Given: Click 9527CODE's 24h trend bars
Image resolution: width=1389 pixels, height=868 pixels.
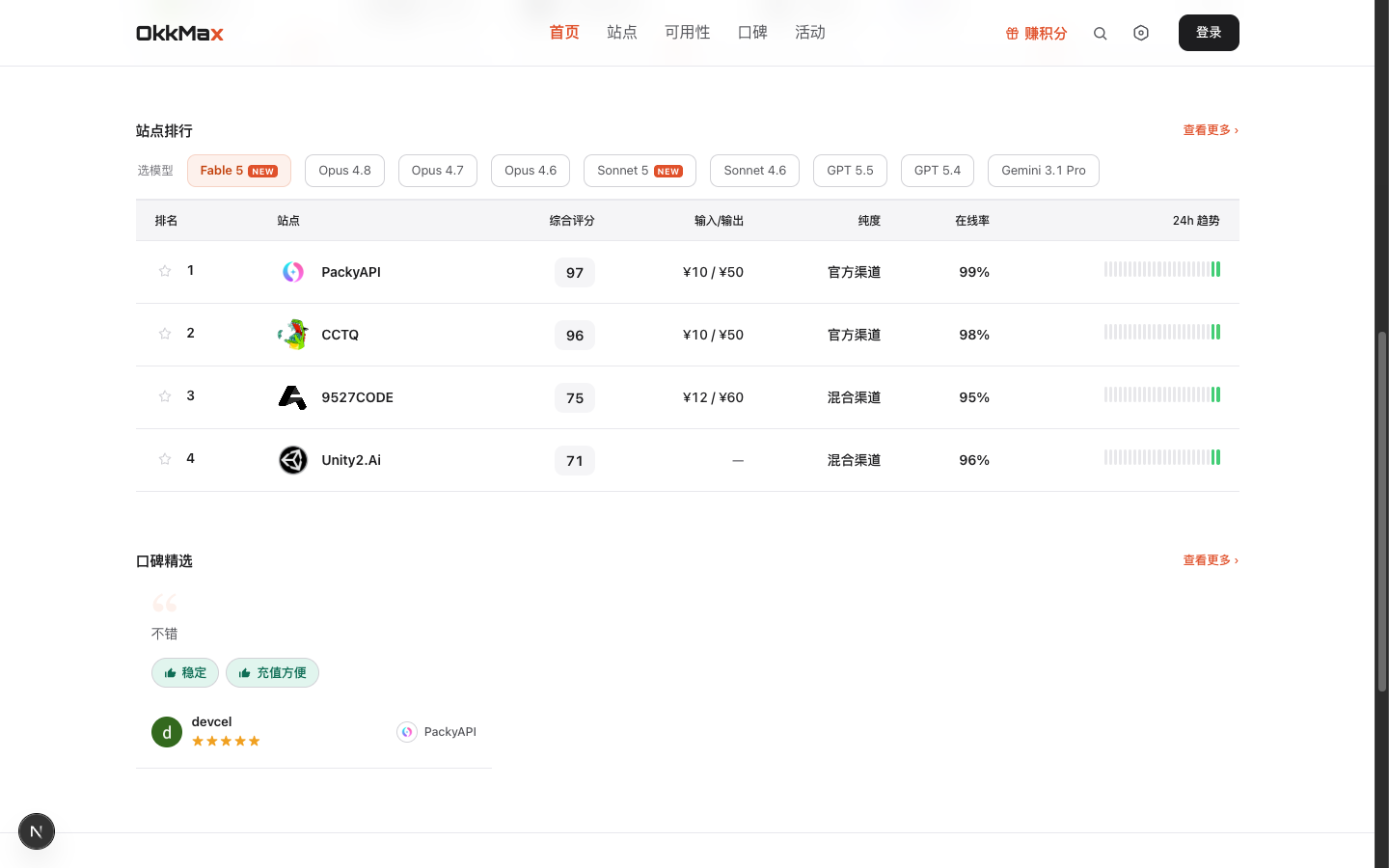Looking at the screenshot, I should [1162, 394].
